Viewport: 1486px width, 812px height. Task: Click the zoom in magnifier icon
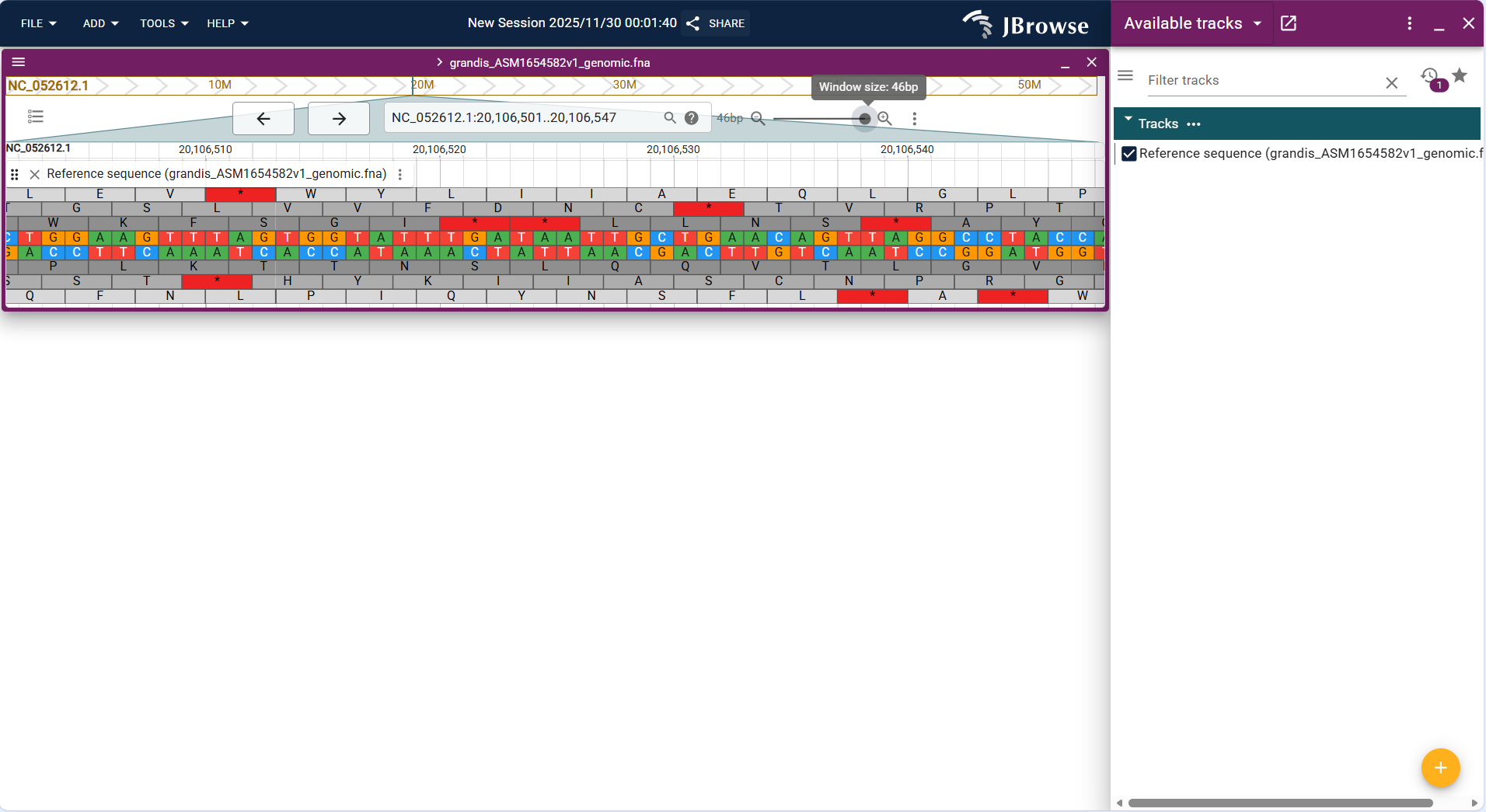[885, 118]
